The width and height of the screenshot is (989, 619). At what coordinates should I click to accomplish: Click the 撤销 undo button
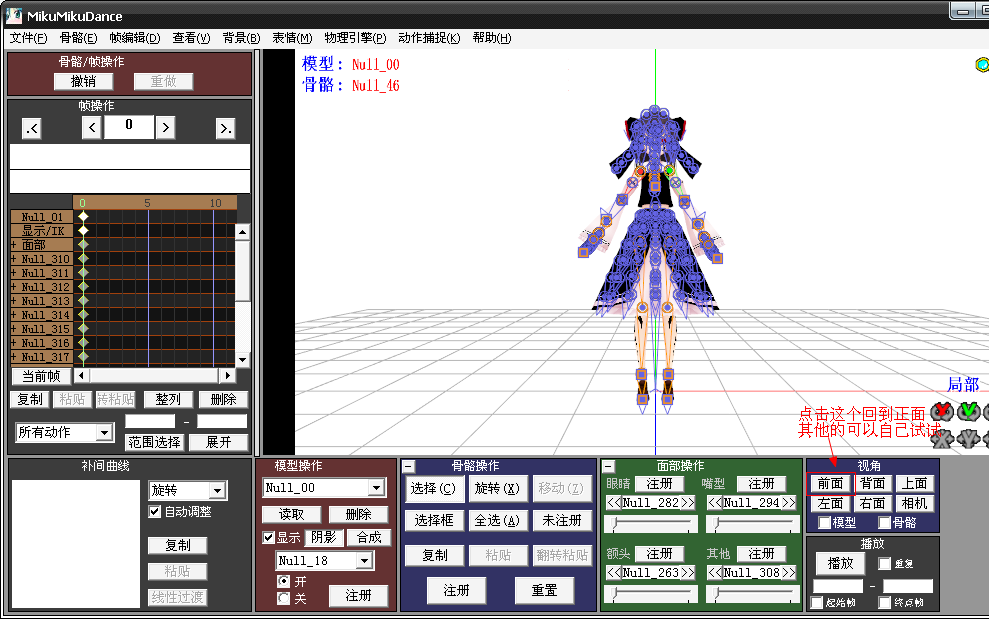pos(83,81)
